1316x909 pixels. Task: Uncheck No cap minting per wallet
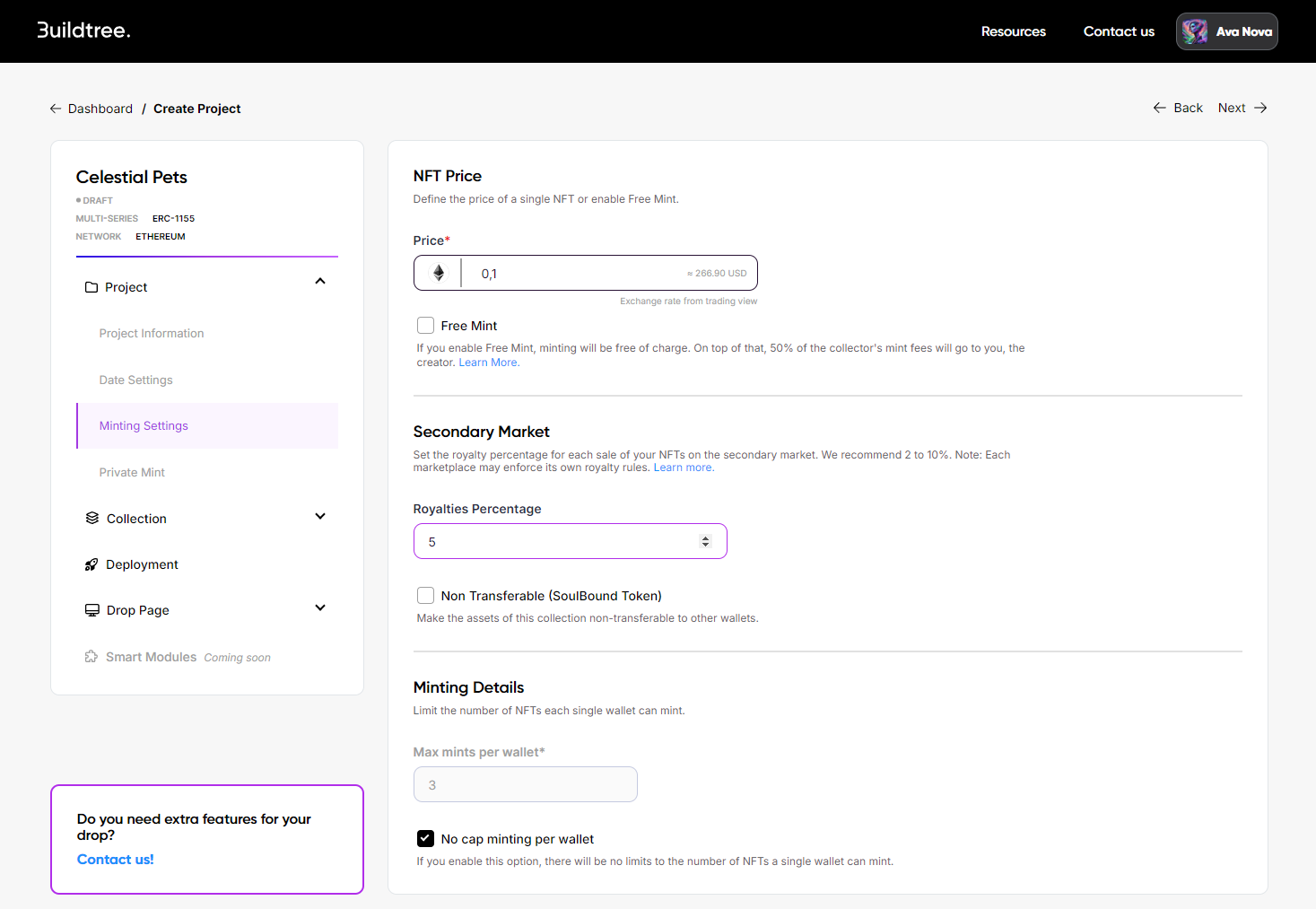pos(426,839)
